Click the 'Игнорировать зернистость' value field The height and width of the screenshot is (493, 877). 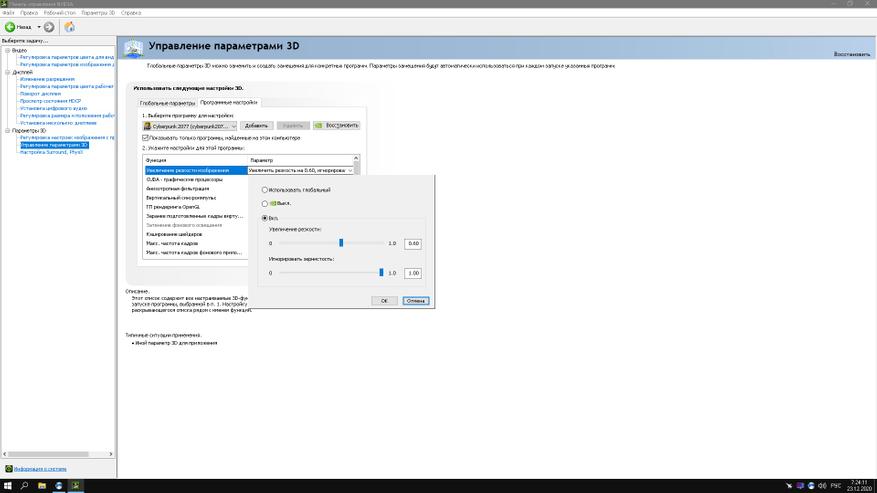[413, 273]
